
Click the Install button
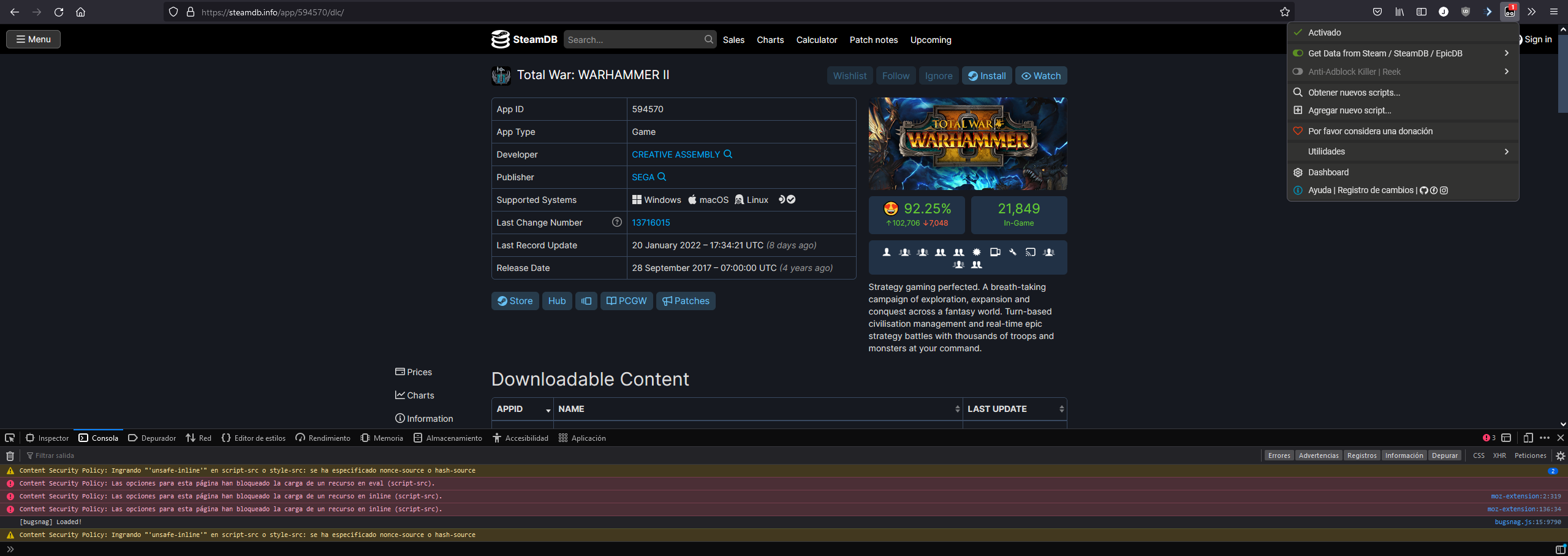986,75
